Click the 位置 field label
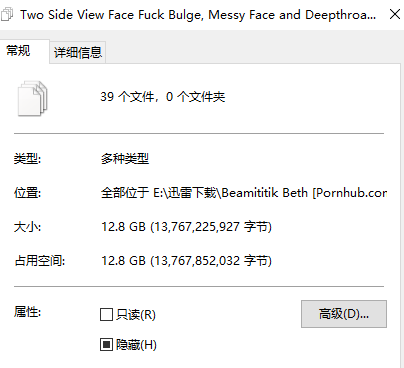 pyautogui.click(x=27, y=193)
